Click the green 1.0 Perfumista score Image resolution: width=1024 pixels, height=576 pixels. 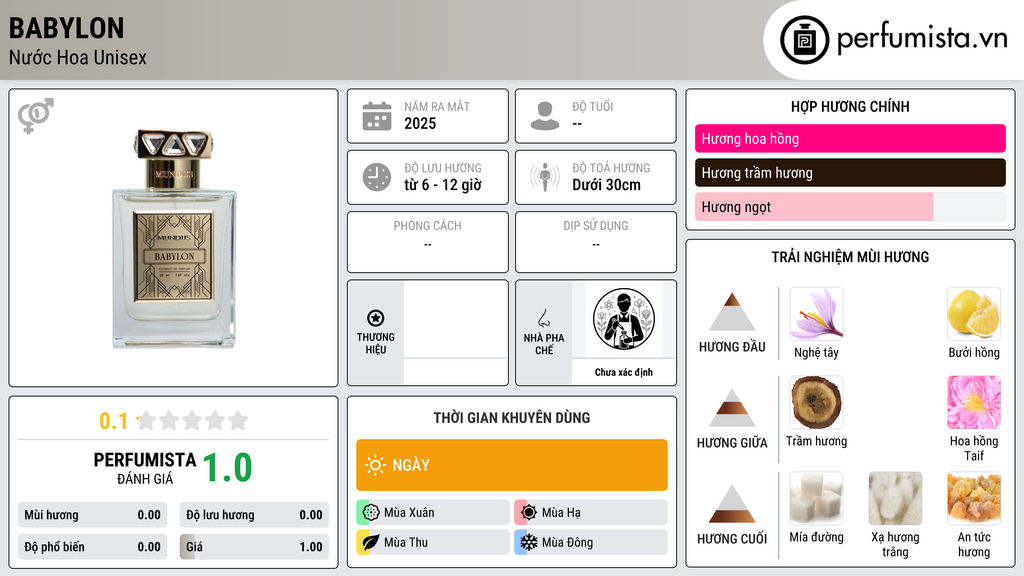(x=227, y=468)
